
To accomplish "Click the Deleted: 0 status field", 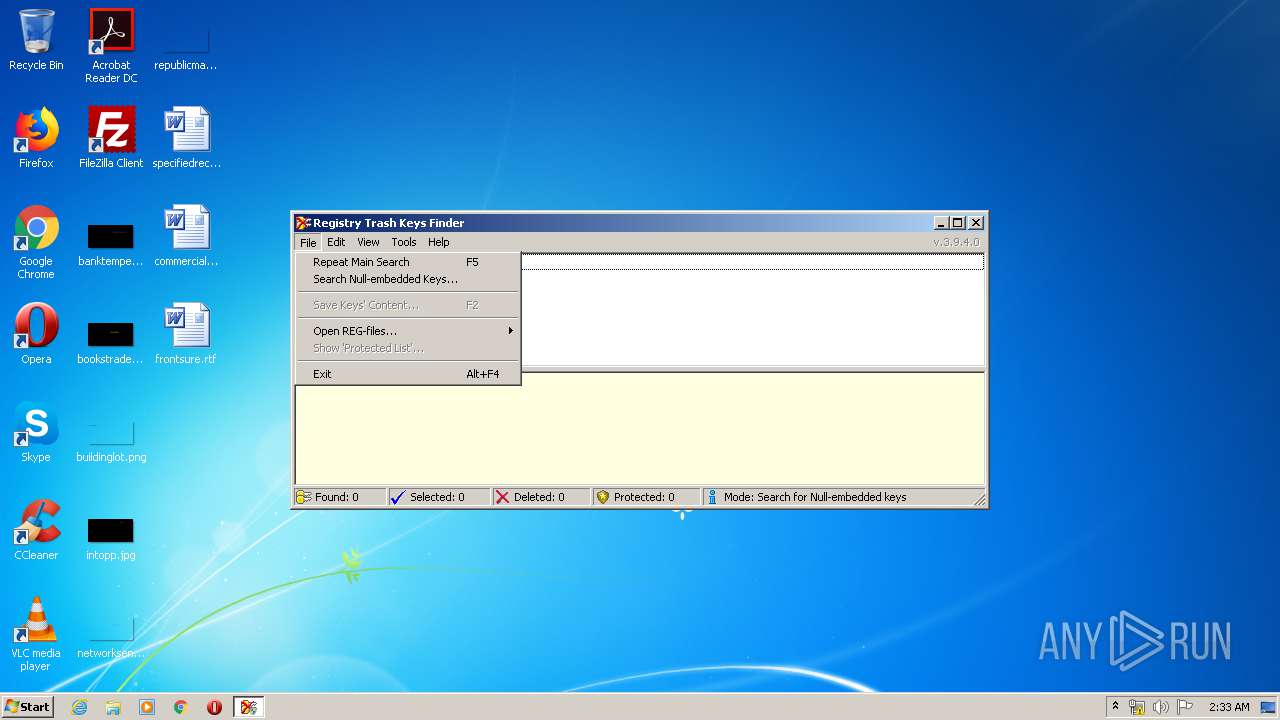I will pyautogui.click(x=542, y=497).
